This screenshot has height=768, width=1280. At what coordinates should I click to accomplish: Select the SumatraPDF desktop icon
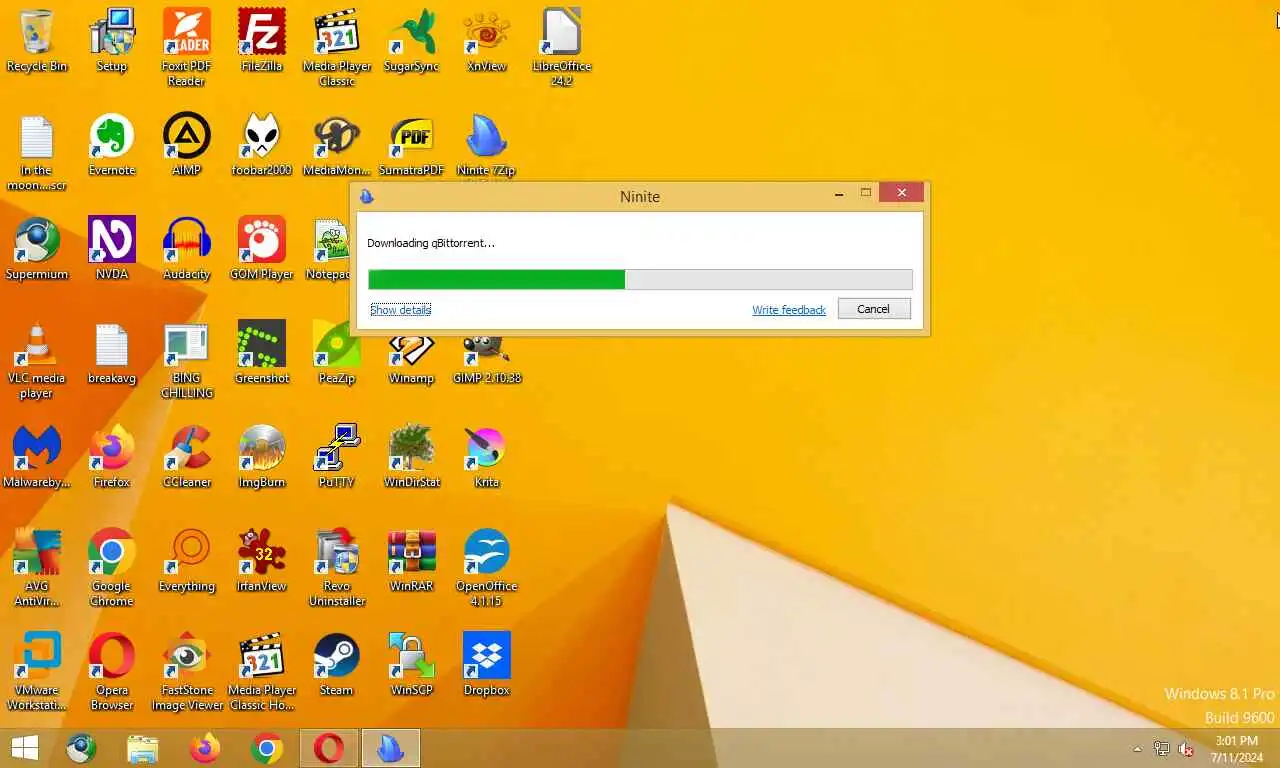[x=411, y=145]
